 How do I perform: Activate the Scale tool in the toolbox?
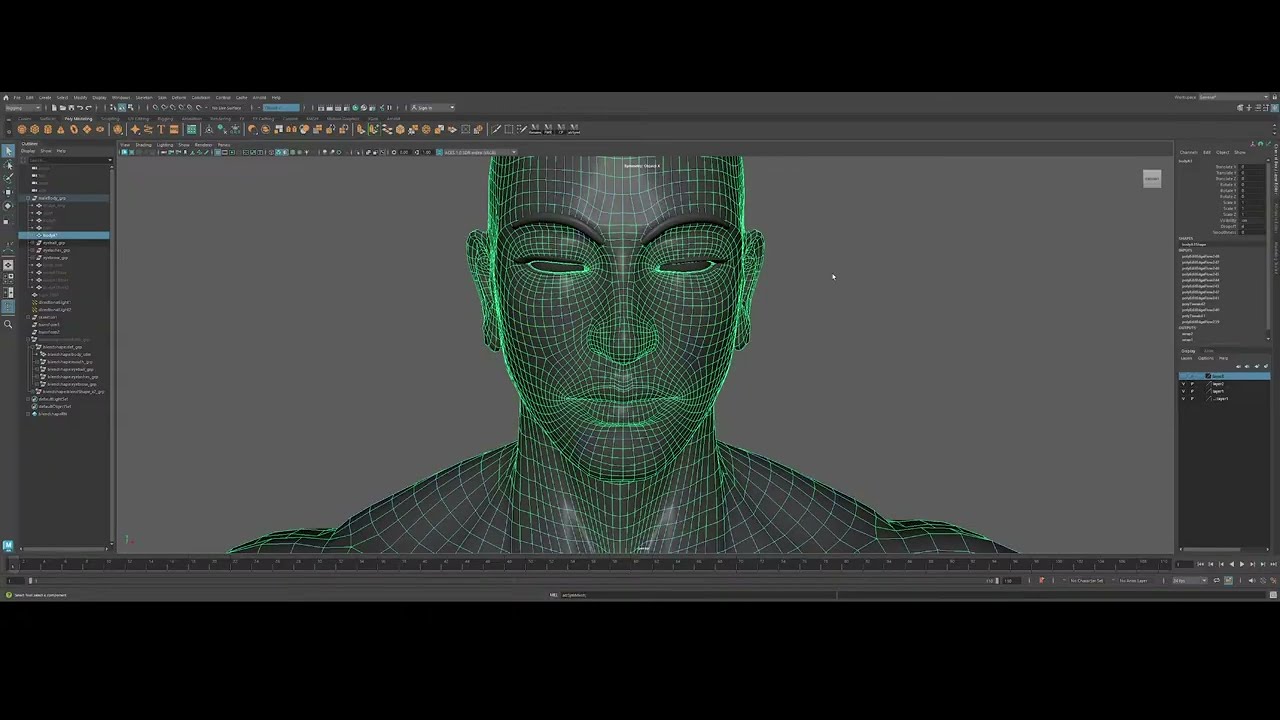tap(8, 221)
